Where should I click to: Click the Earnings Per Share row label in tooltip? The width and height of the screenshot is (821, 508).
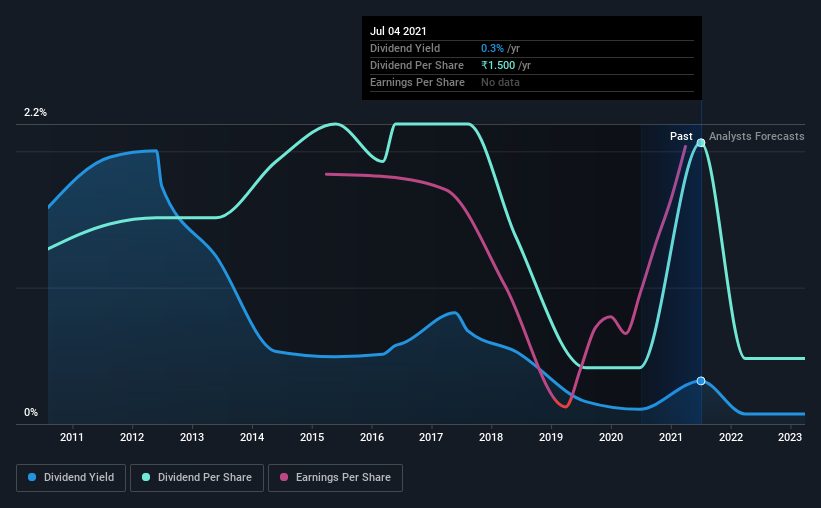click(417, 82)
